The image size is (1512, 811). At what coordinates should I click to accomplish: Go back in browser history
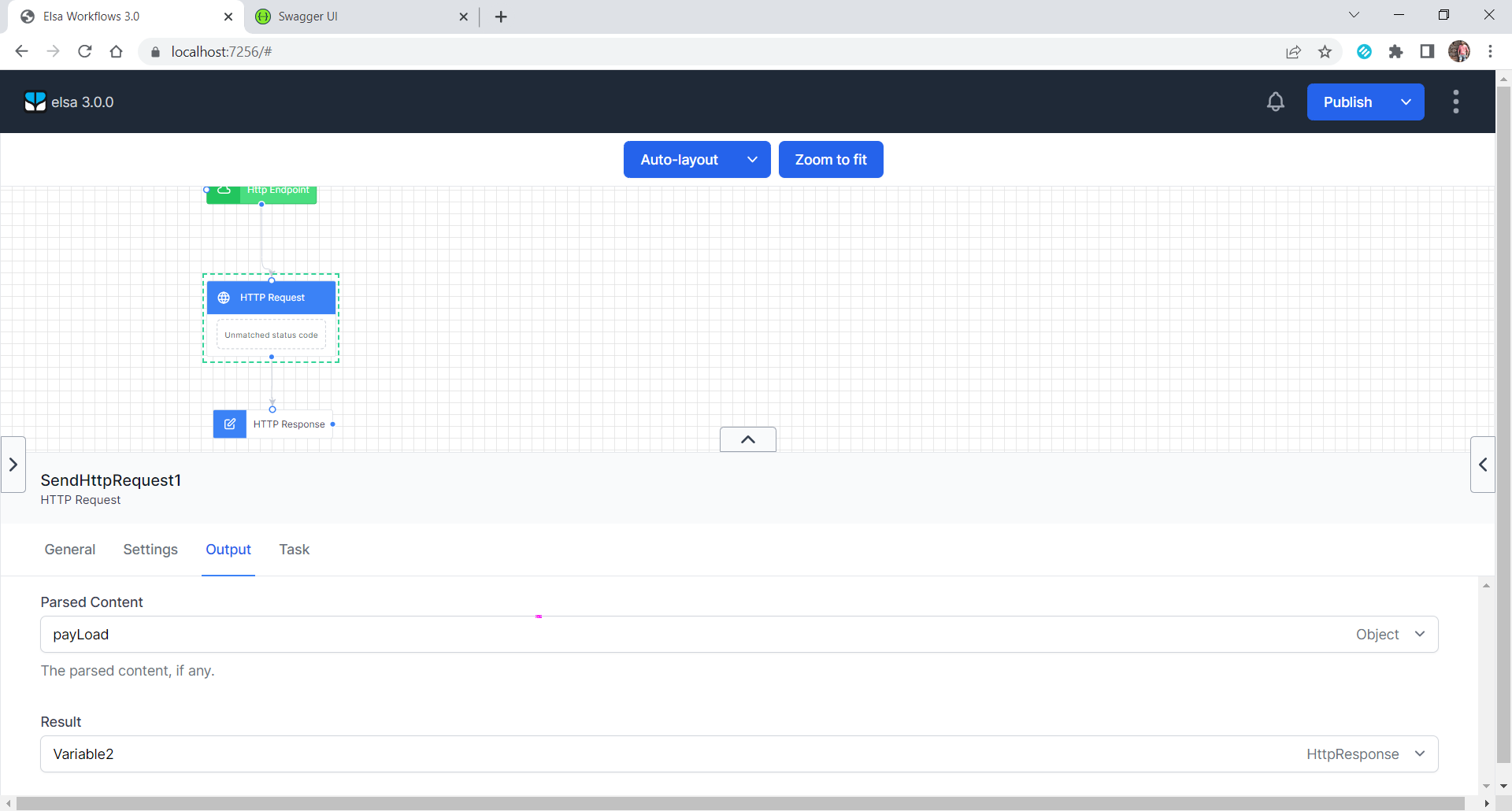(21, 51)
